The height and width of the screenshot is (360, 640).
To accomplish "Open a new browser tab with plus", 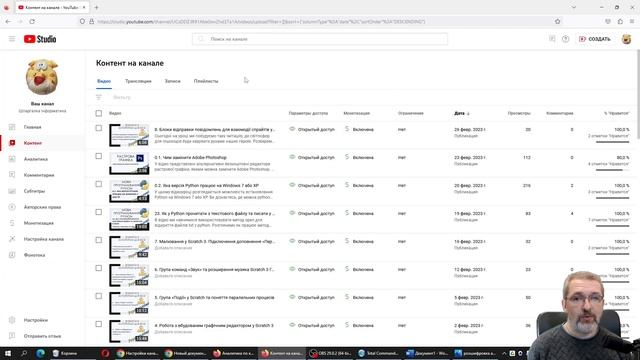I will [96, 7].
